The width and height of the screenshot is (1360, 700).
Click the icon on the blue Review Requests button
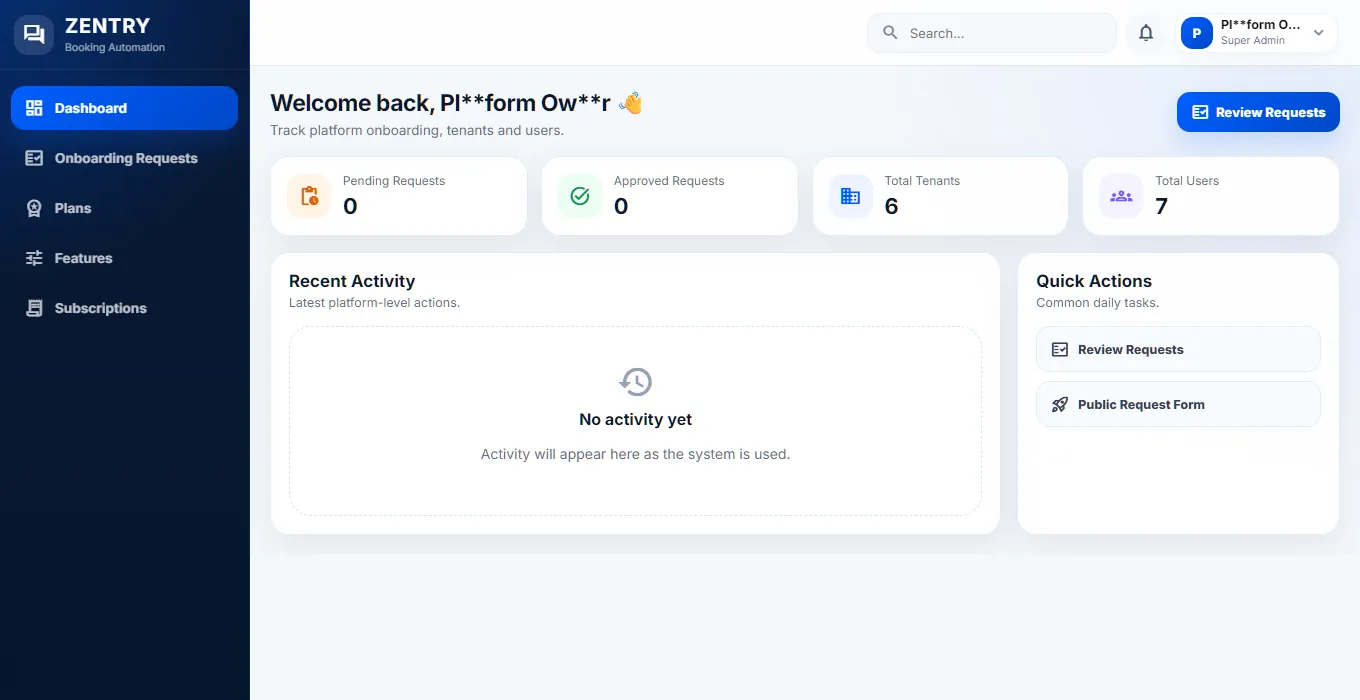point(1201,112)
